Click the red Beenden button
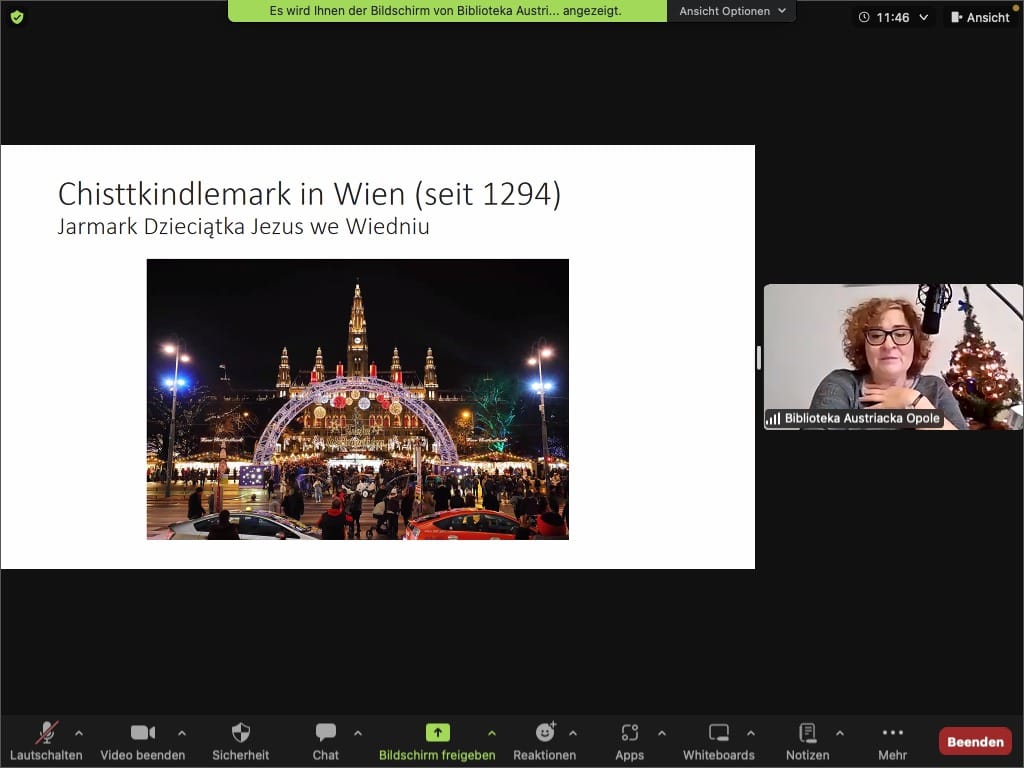This screenshot has height=768, width=1024. tap(974, 741)
